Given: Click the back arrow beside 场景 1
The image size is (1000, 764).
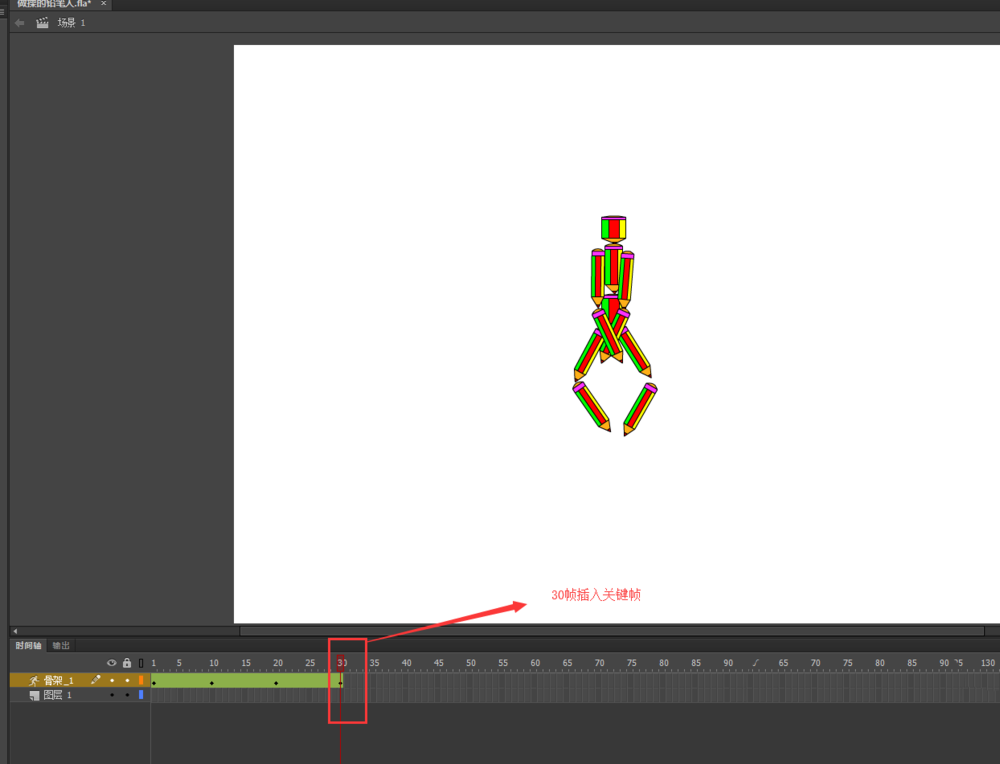Looking at the screenshot, I should click(20, 23).
